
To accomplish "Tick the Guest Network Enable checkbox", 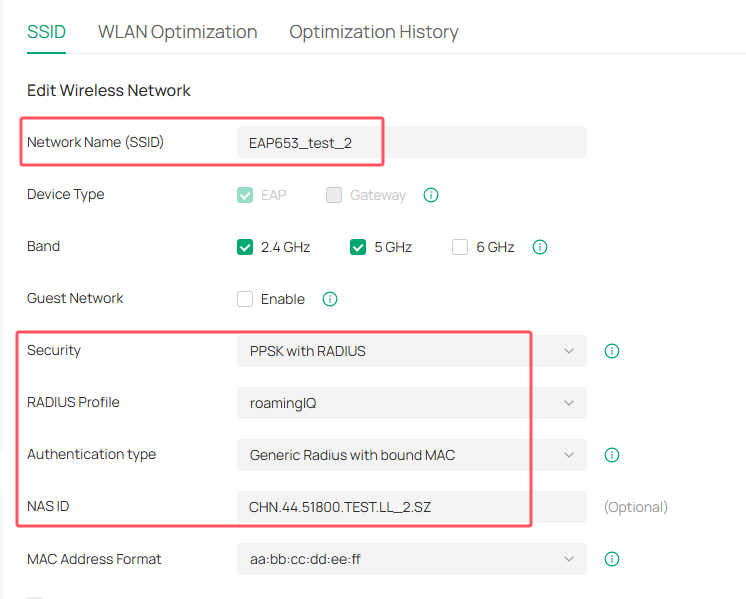I will (x=245, y=299).
